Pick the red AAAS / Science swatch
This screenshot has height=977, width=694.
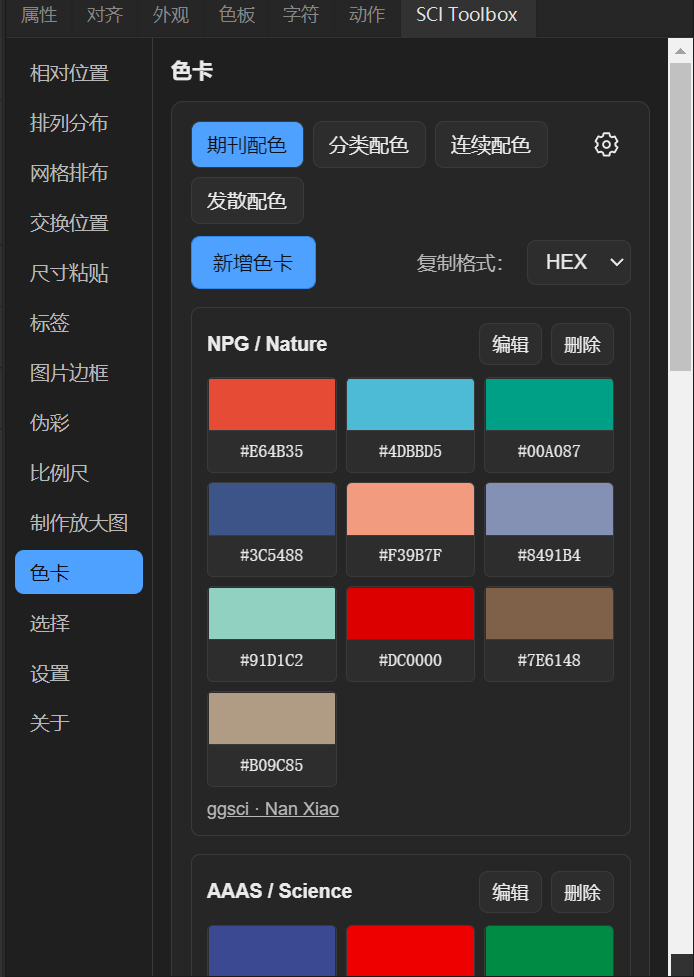410,951
